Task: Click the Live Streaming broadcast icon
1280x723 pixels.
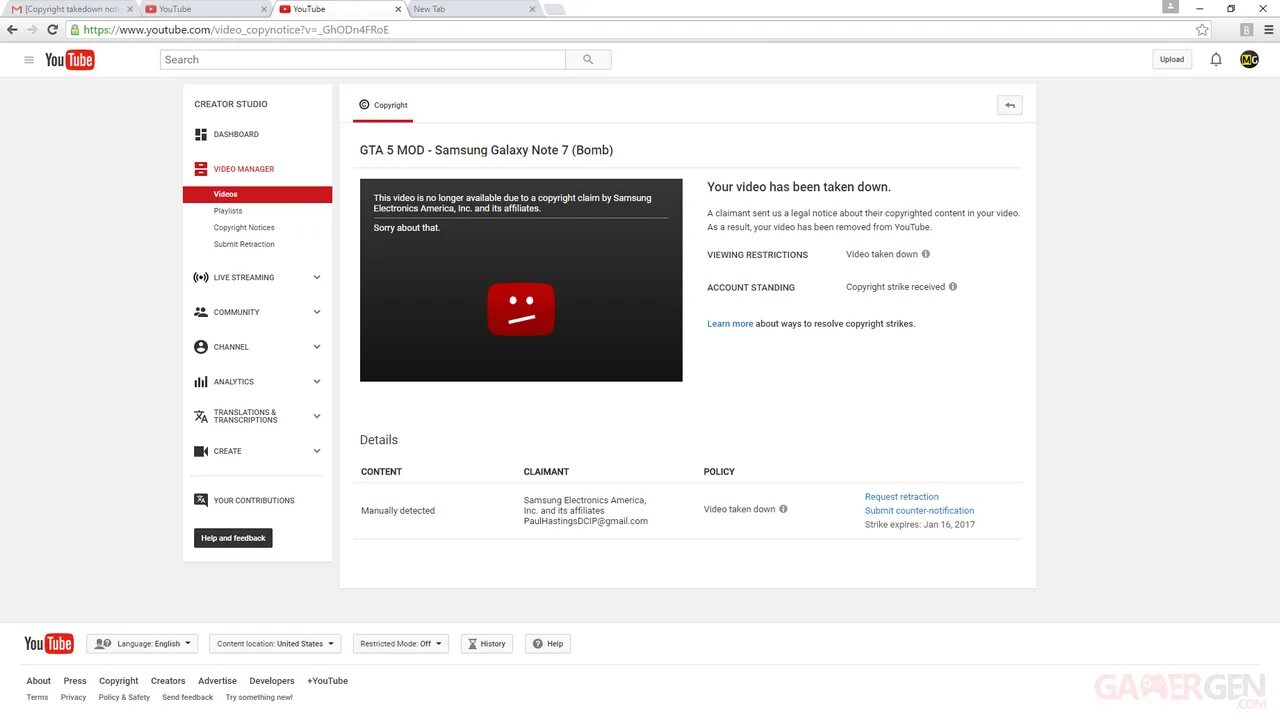Action: pos(201,277)
